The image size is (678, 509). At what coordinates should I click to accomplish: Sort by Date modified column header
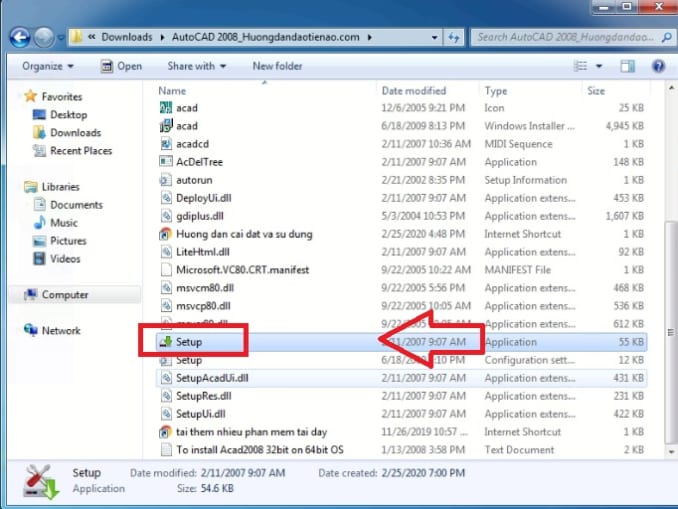(x=414, y=91)
